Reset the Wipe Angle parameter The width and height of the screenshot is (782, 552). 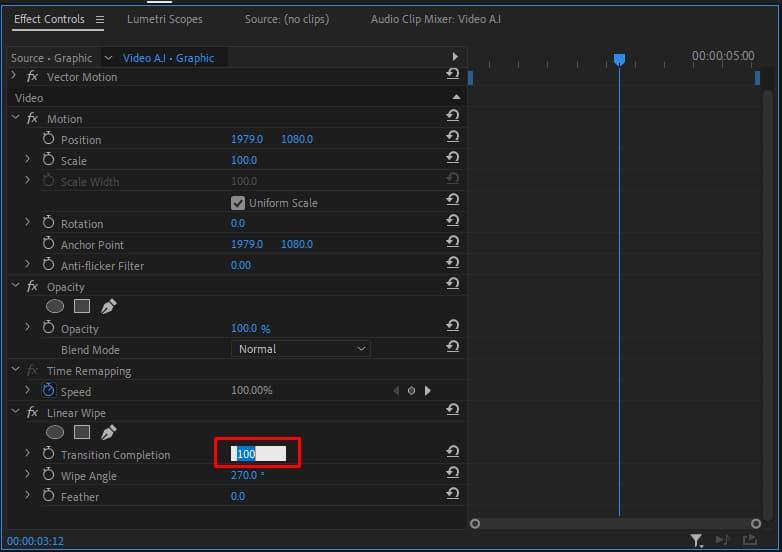453,475
